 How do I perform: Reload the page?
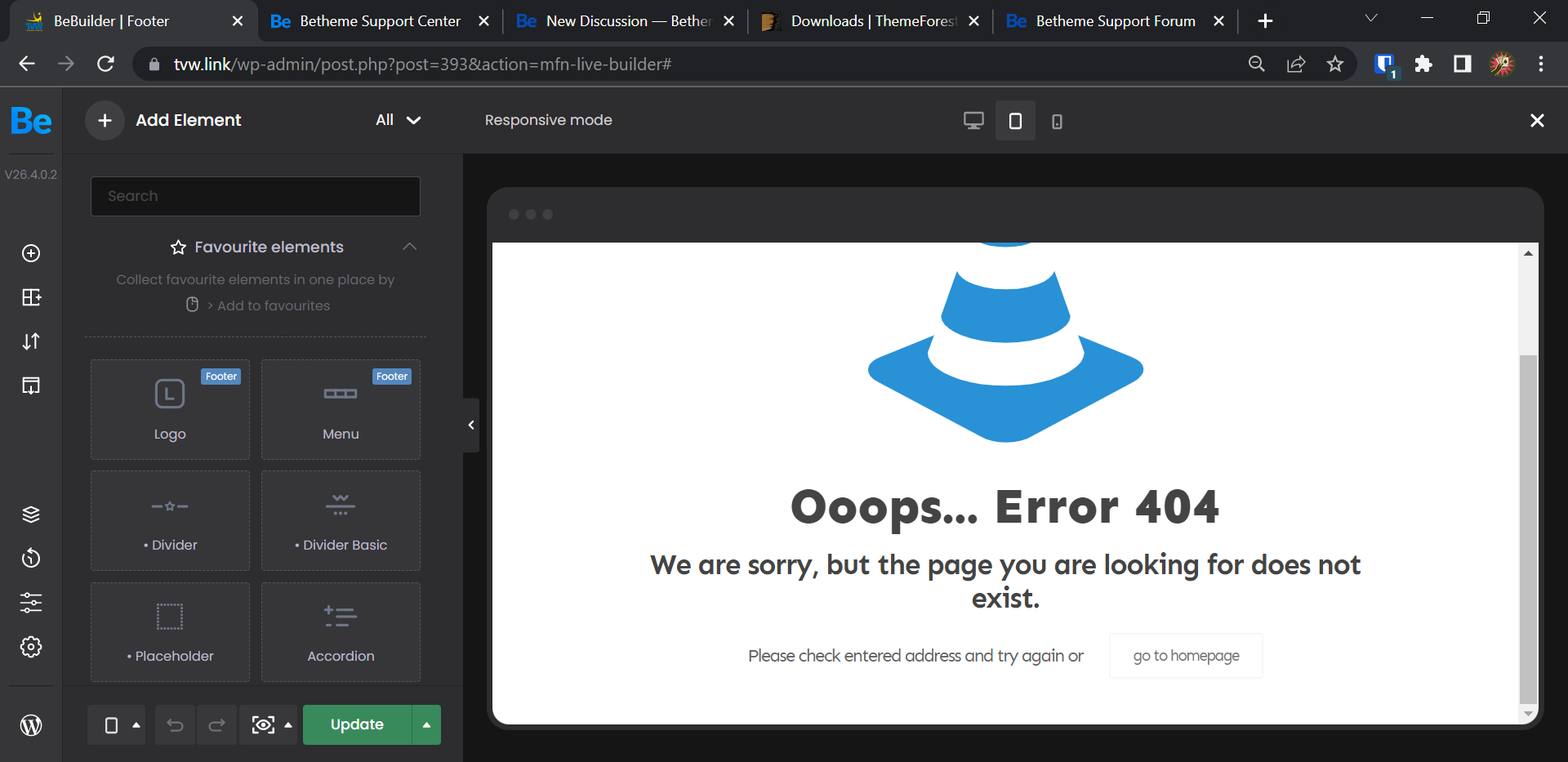point(105,64)
